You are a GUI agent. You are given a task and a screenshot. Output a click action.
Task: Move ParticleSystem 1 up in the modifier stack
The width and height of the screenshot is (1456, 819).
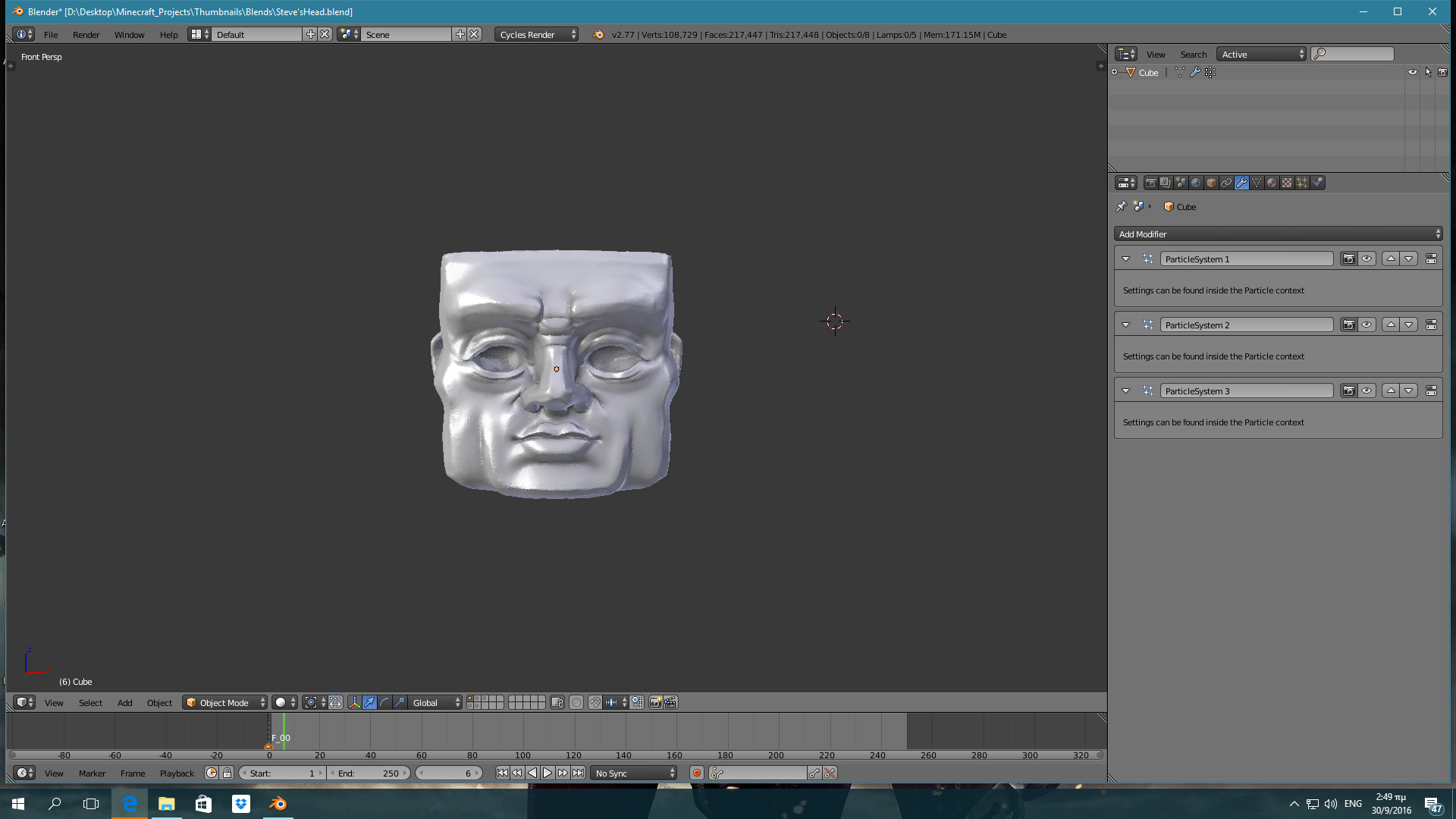(x=1391, y=259)
